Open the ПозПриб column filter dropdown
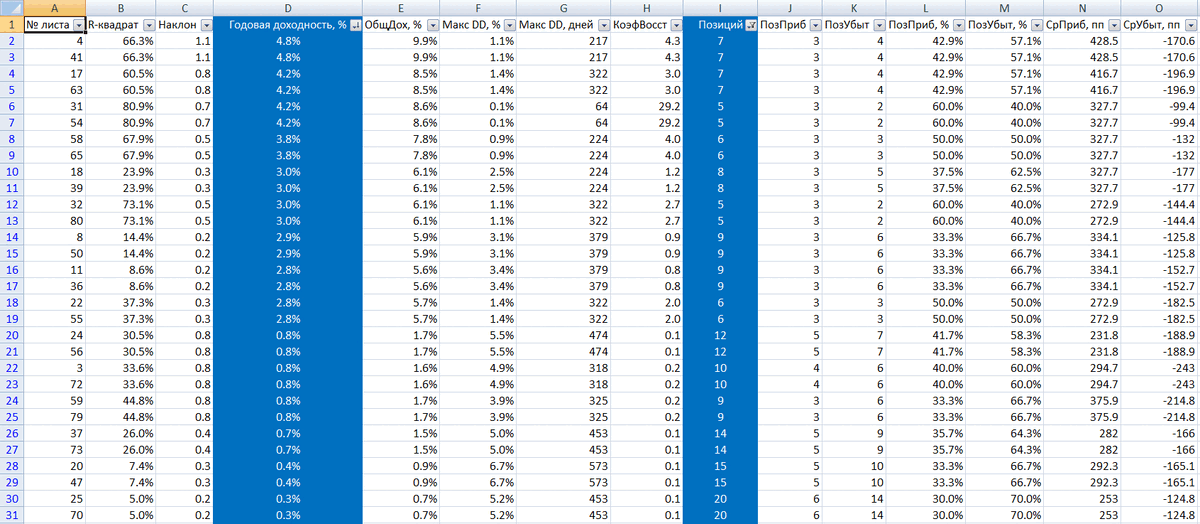Screen dimensions: 1200x524 click(x=814, y=24)
